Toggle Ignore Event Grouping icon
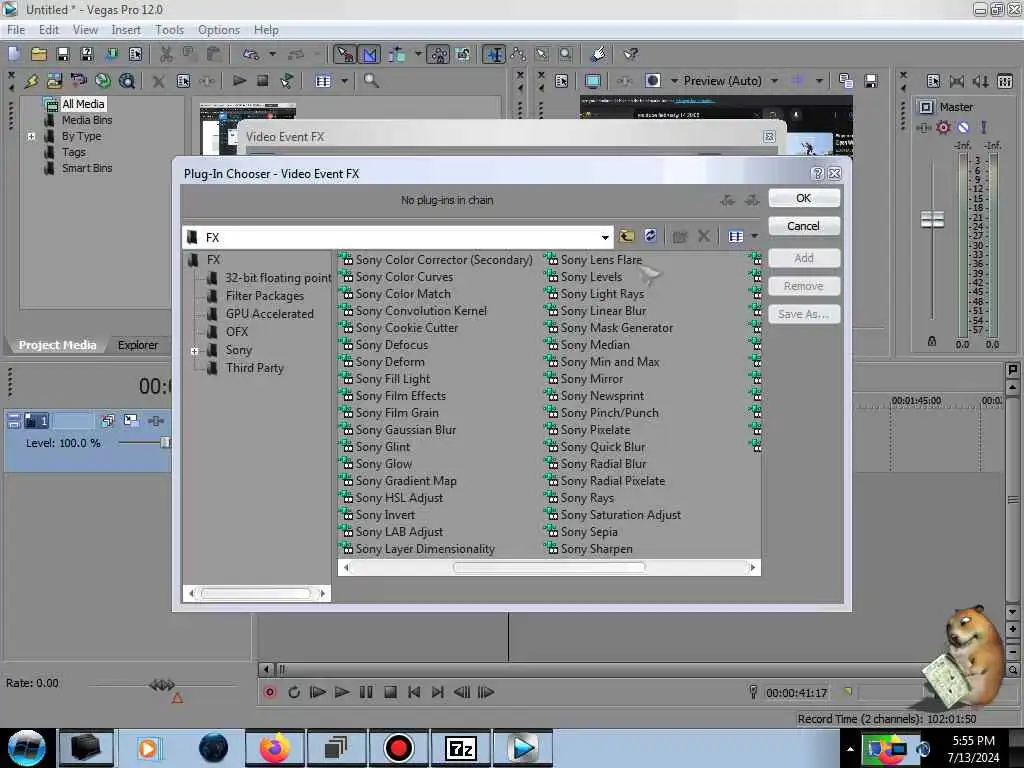The height and width of the screenshot is (768, 1024). tap(463, 54)
